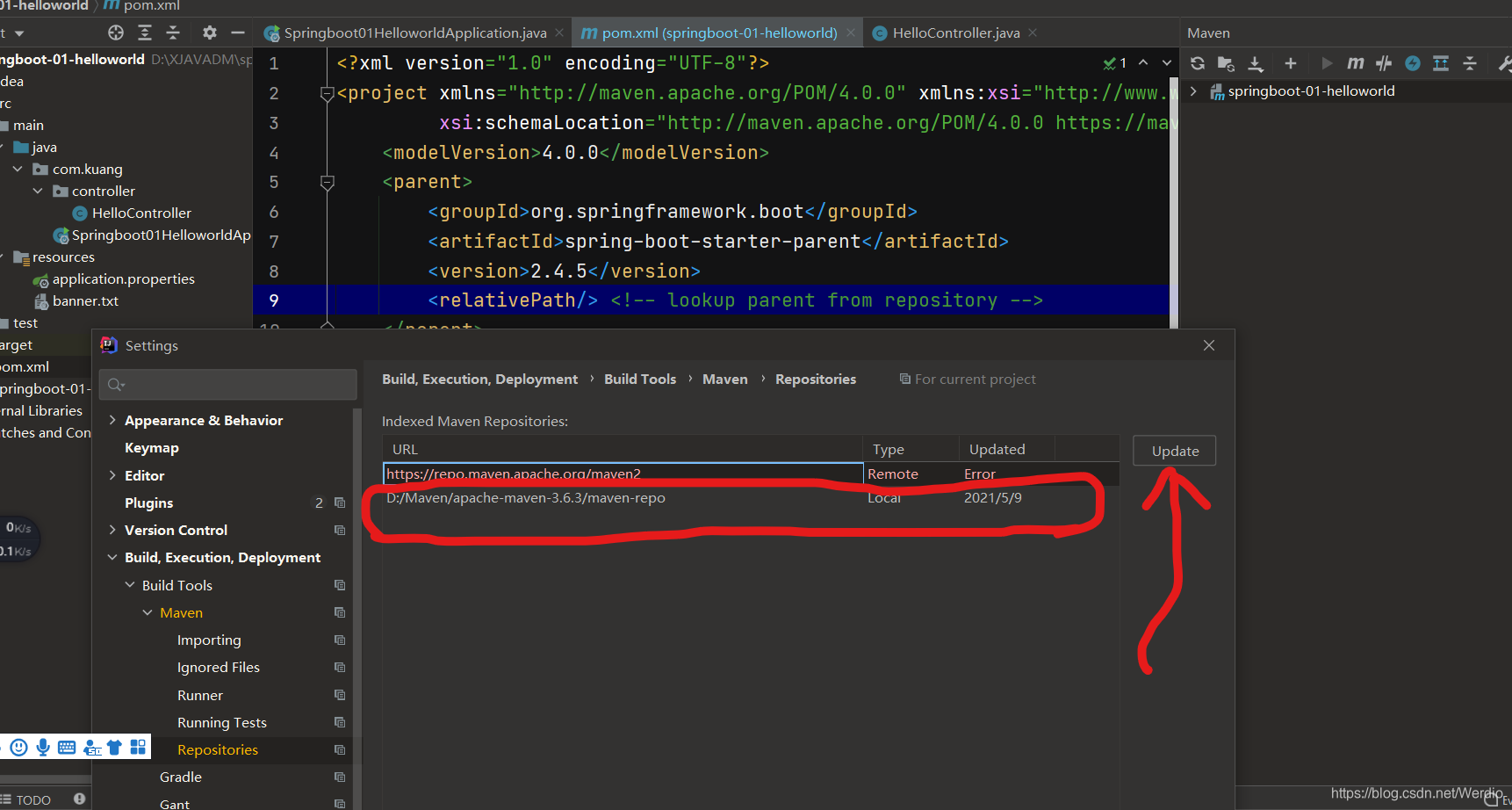
Task: Open Maven settings wrench icon
Action: pos(1503,63)
